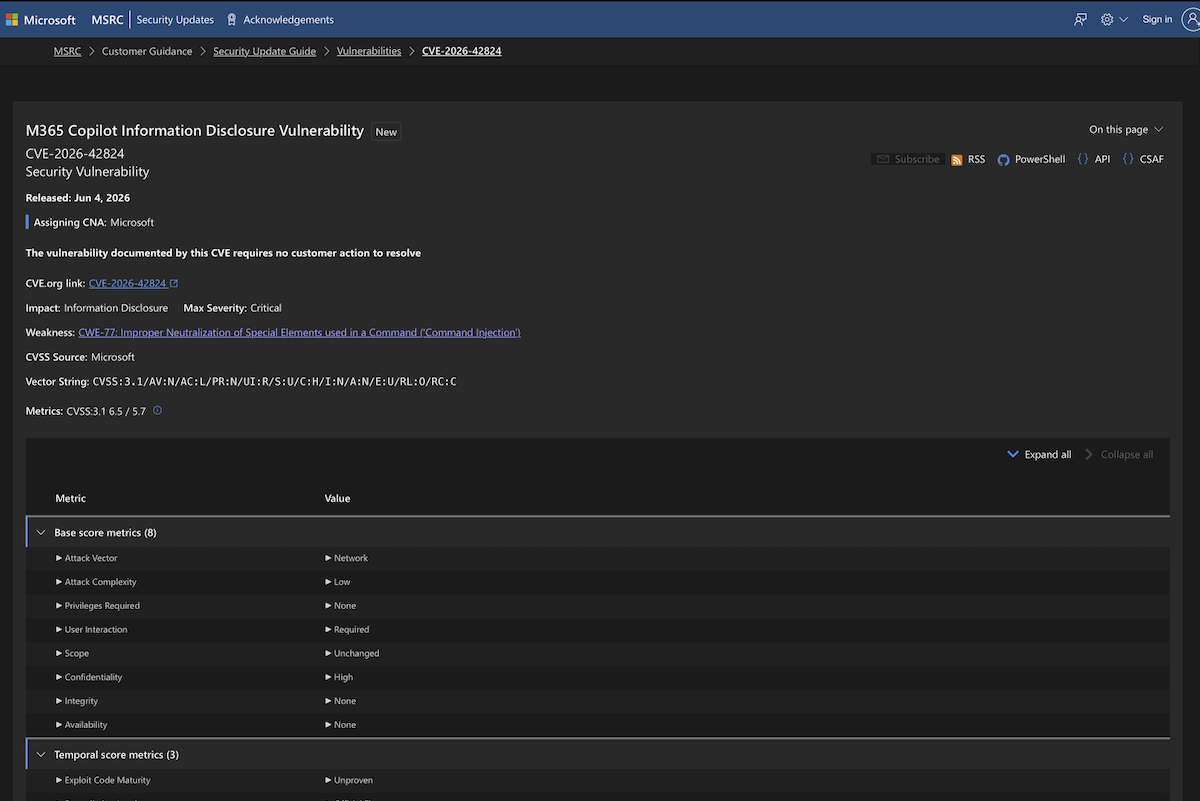Expand the Scope metric row

tap(72, 654)
